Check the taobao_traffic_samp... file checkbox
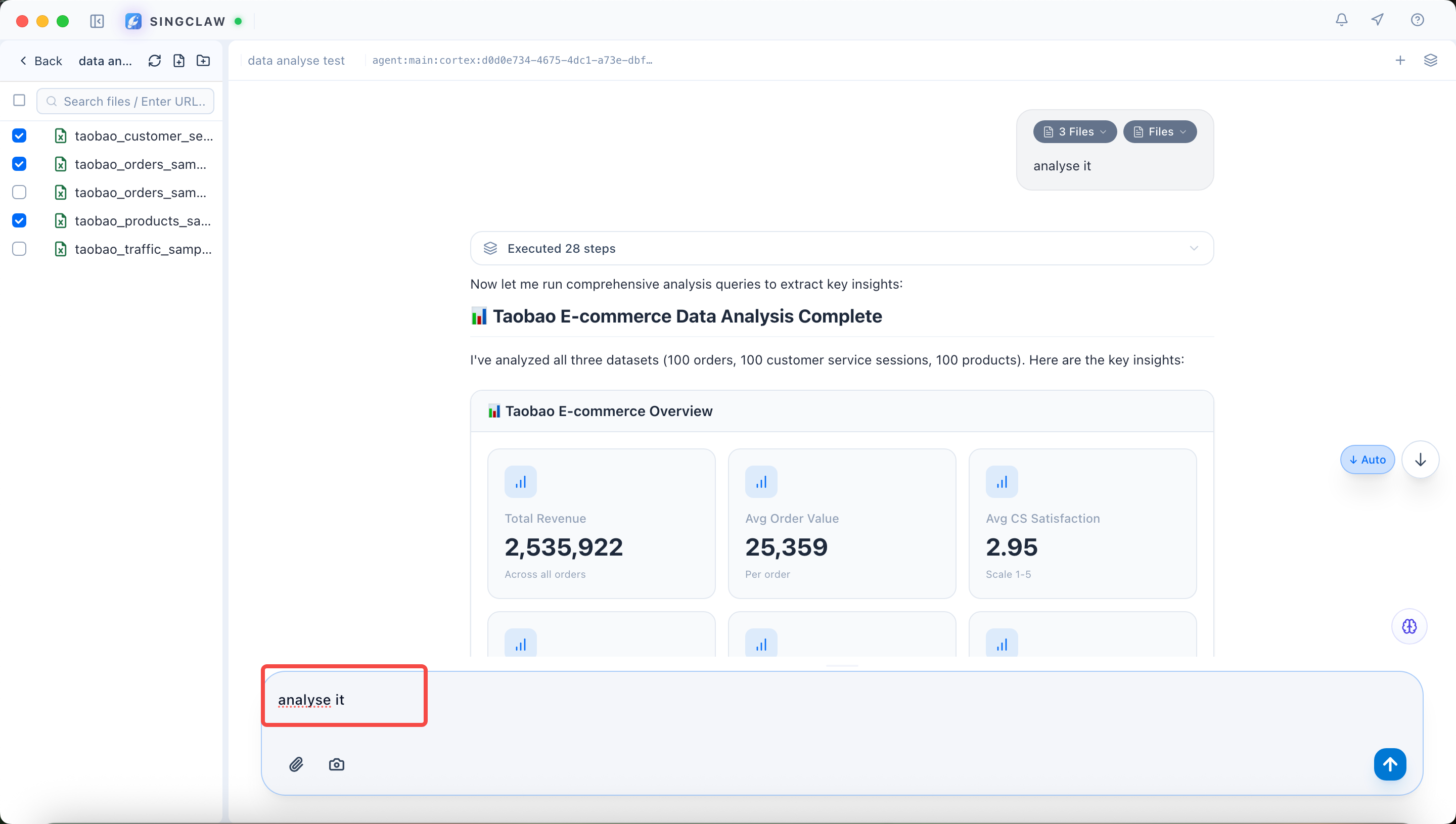Screen dimensions: 1456x824 click(19, 249)
